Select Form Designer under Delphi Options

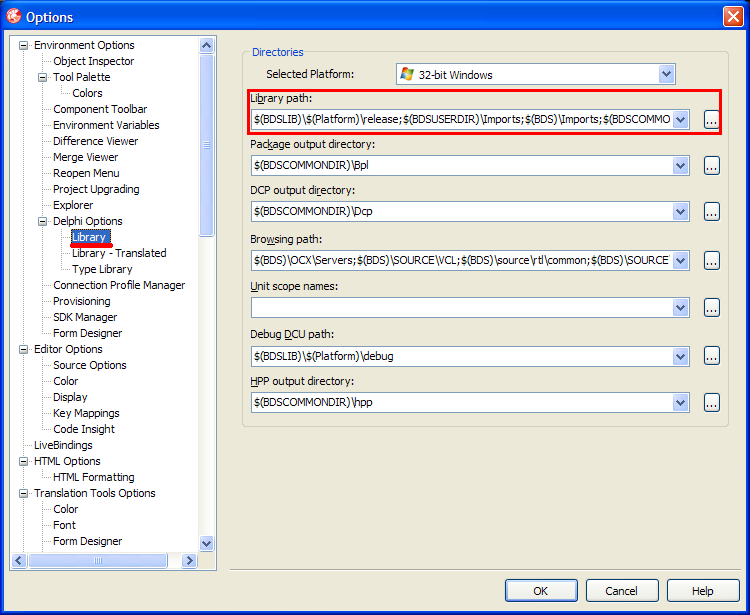click(88, 333)
